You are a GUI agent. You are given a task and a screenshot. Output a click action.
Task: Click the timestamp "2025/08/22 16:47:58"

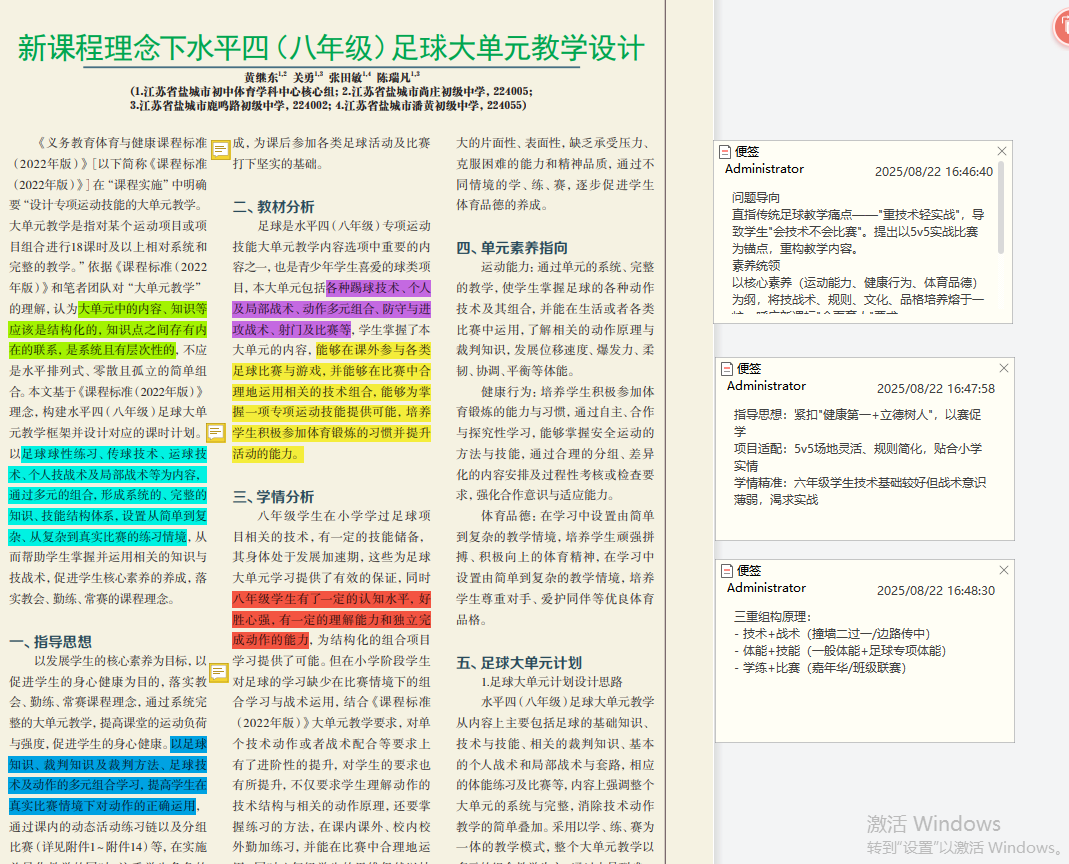tap(935, 388)
